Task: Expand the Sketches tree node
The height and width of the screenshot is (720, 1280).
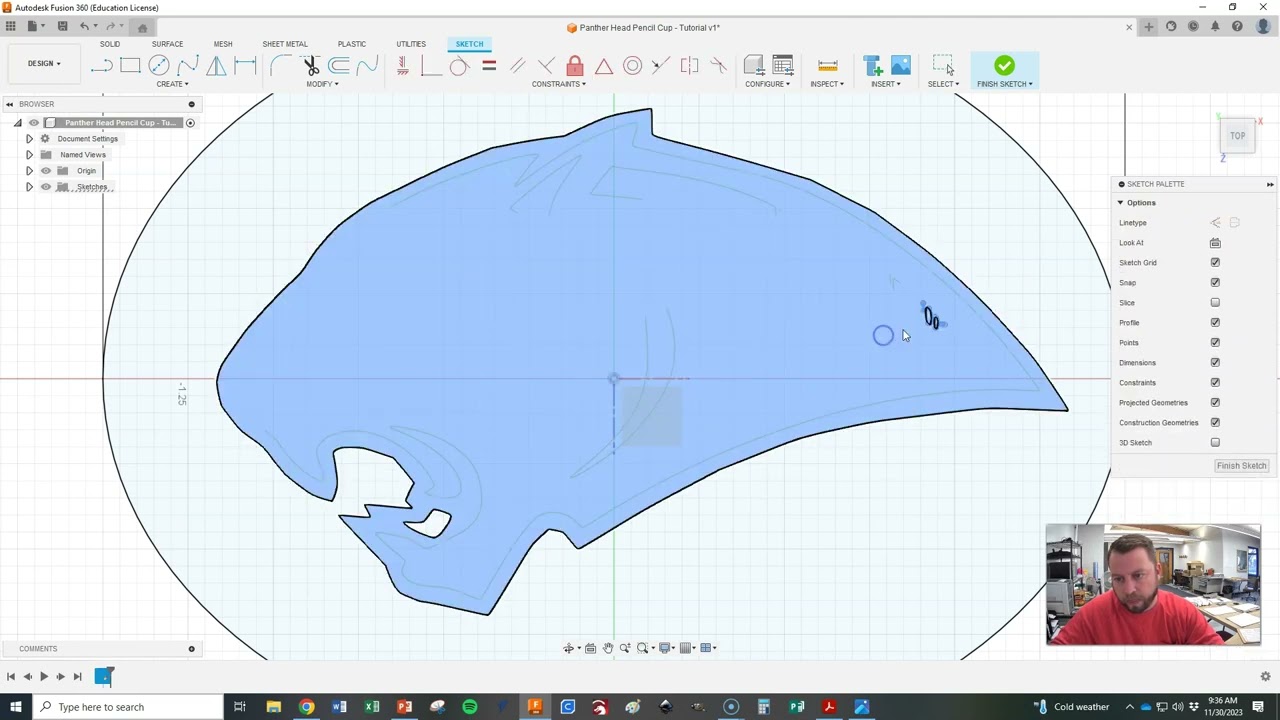Action: click(x=29, y=187)
